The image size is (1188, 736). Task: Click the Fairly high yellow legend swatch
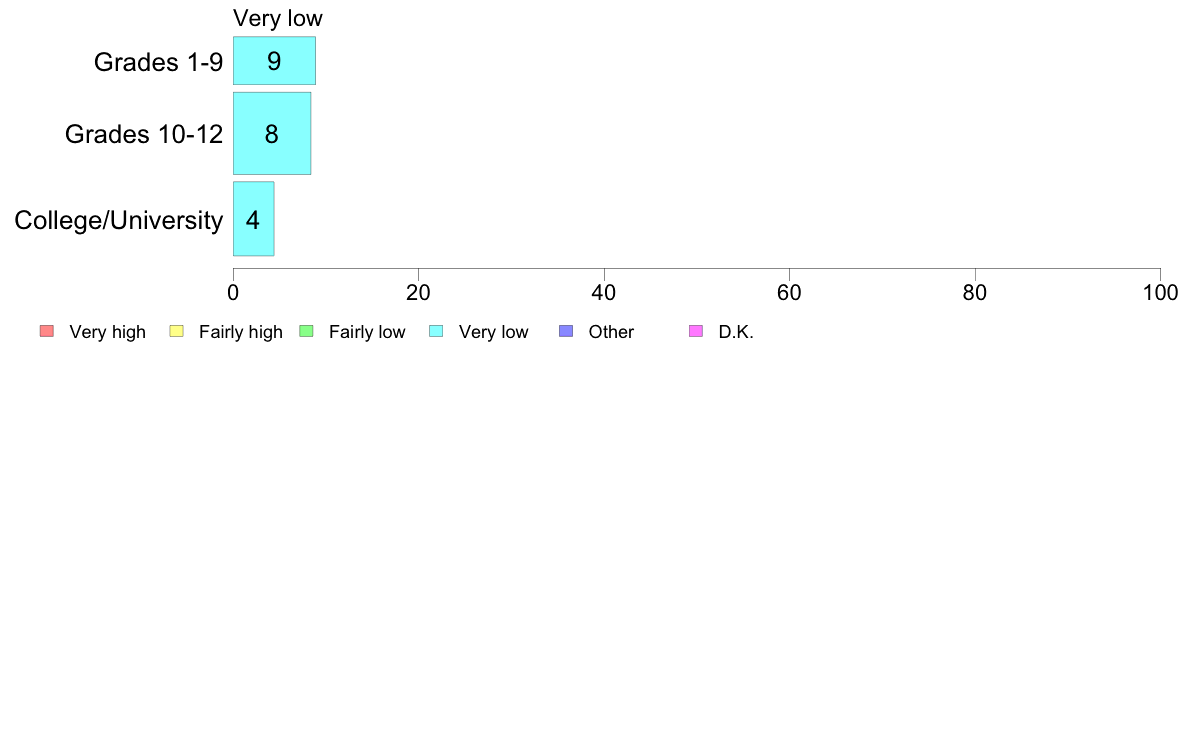[177, 331]
